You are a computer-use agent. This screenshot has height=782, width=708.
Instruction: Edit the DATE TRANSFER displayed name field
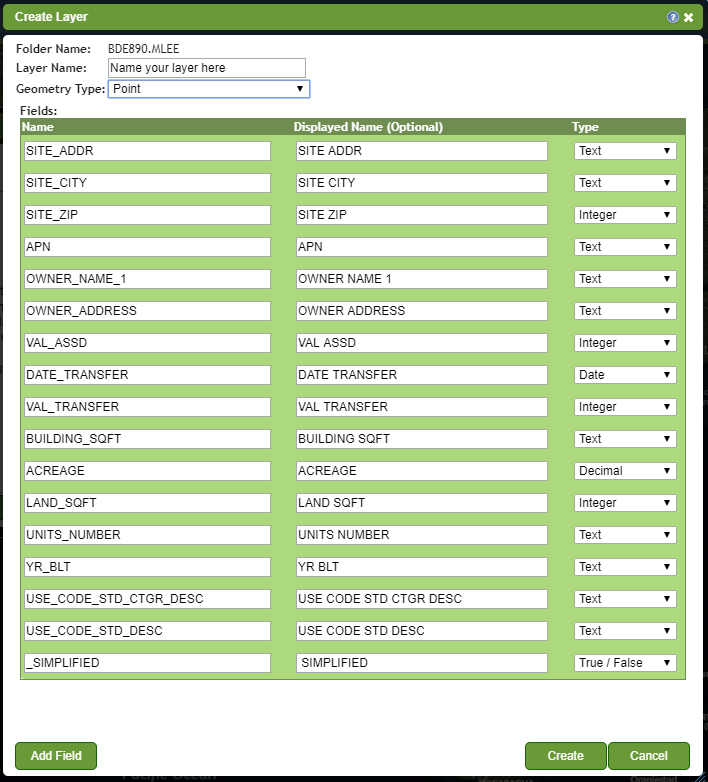[x=421, y=375]
